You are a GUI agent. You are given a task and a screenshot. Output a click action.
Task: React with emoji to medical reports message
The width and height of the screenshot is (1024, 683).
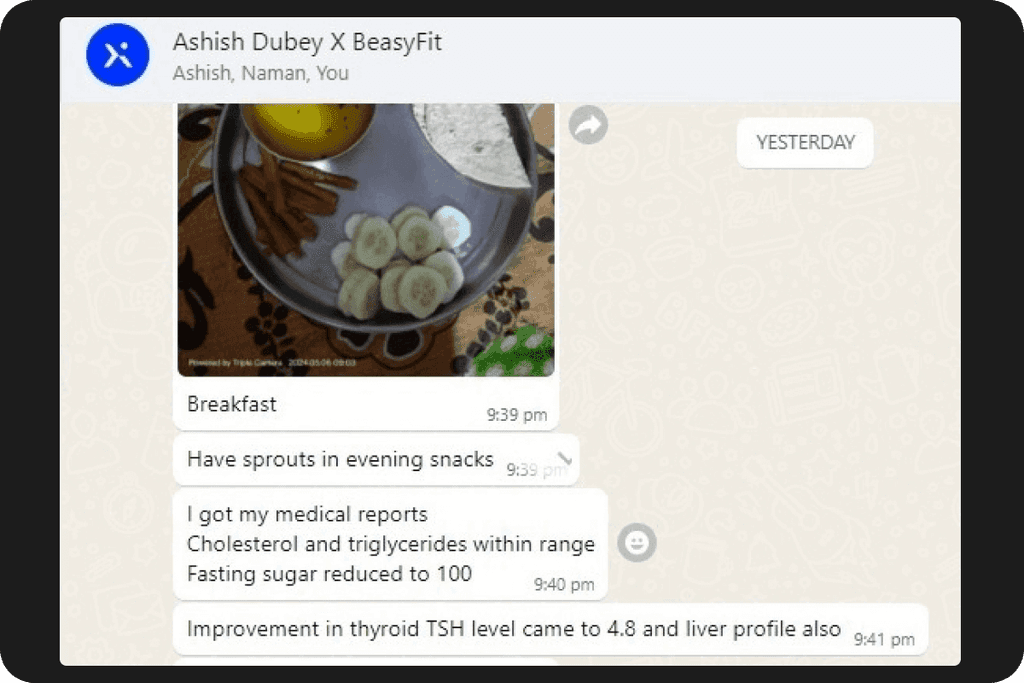(637, 543)
